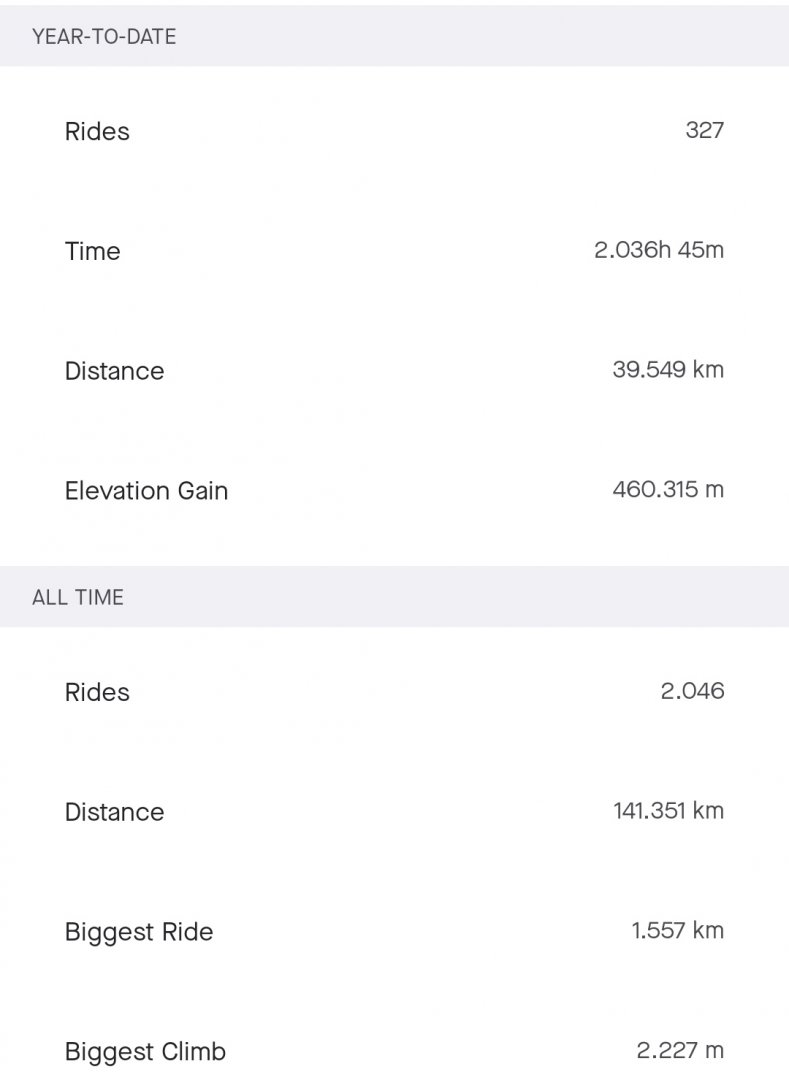The image size is (789, 1080).
Task: Click the Biggest Ride label text
Action: tap(139, 933)
